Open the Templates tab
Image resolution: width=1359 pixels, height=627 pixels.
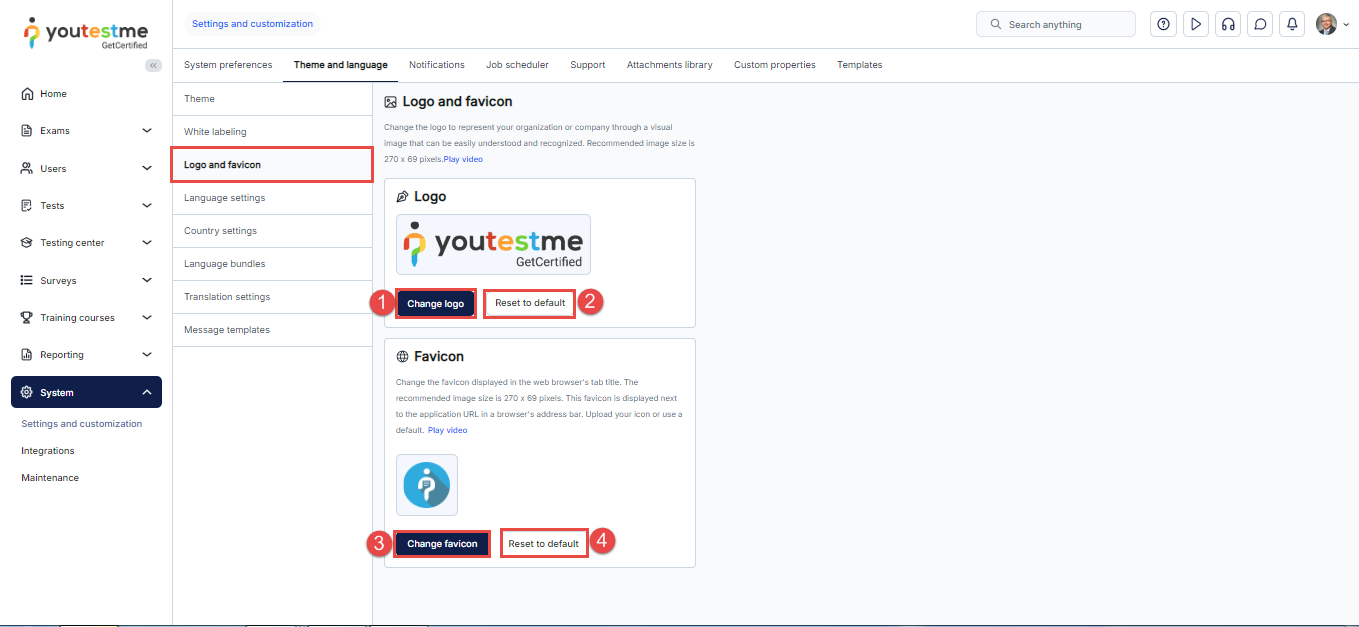click(860, 65)
